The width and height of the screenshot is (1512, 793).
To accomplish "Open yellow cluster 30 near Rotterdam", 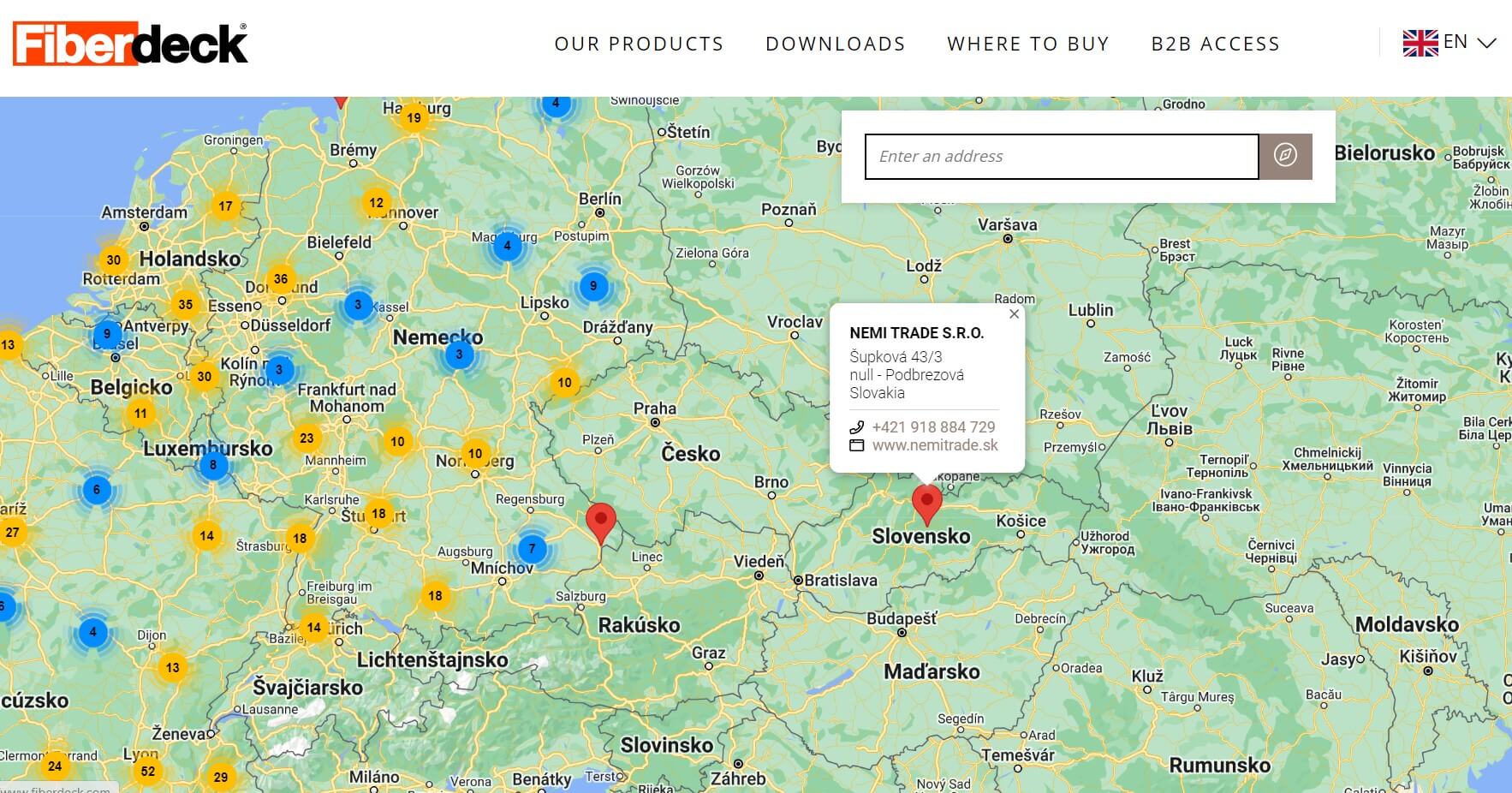I will pos(113,259).
